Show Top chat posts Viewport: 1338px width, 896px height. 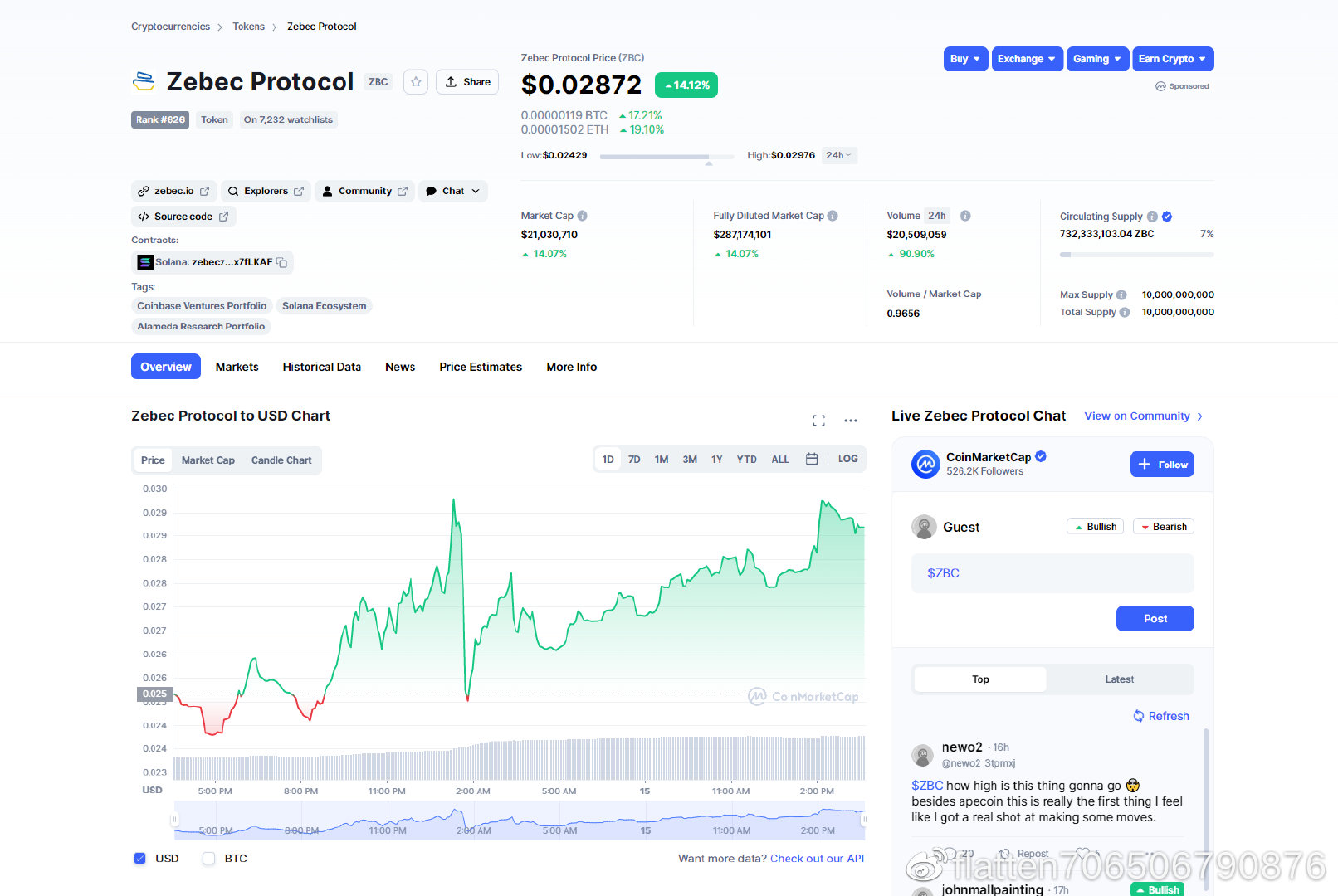pyautogui.click(x=980, y=679)
